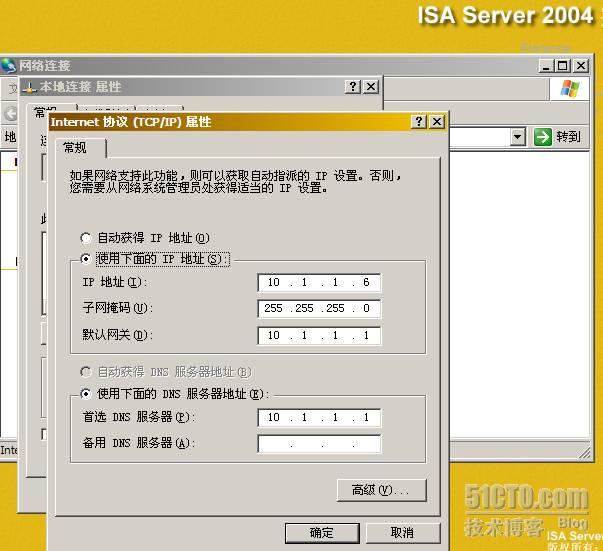Click the Windows flag logo in 网络连接
Image resolution: width=603 pixels, height=551 pixels.
(x=570, y=89)
